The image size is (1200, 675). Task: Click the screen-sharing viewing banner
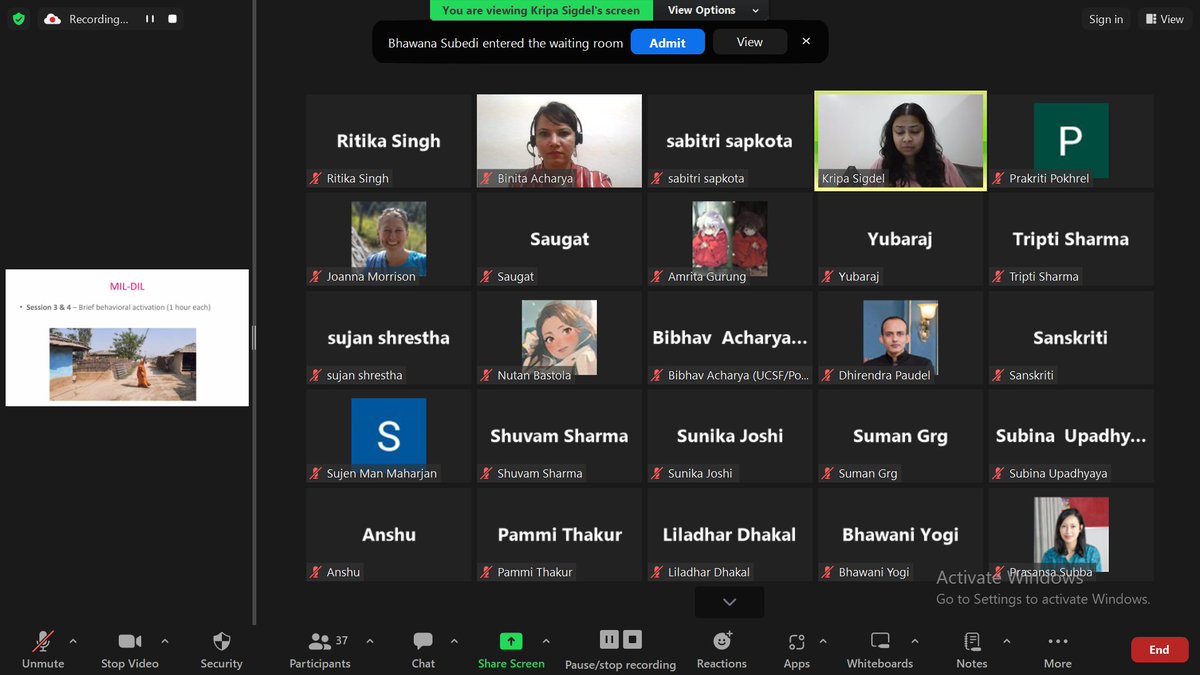click(541, 10)
